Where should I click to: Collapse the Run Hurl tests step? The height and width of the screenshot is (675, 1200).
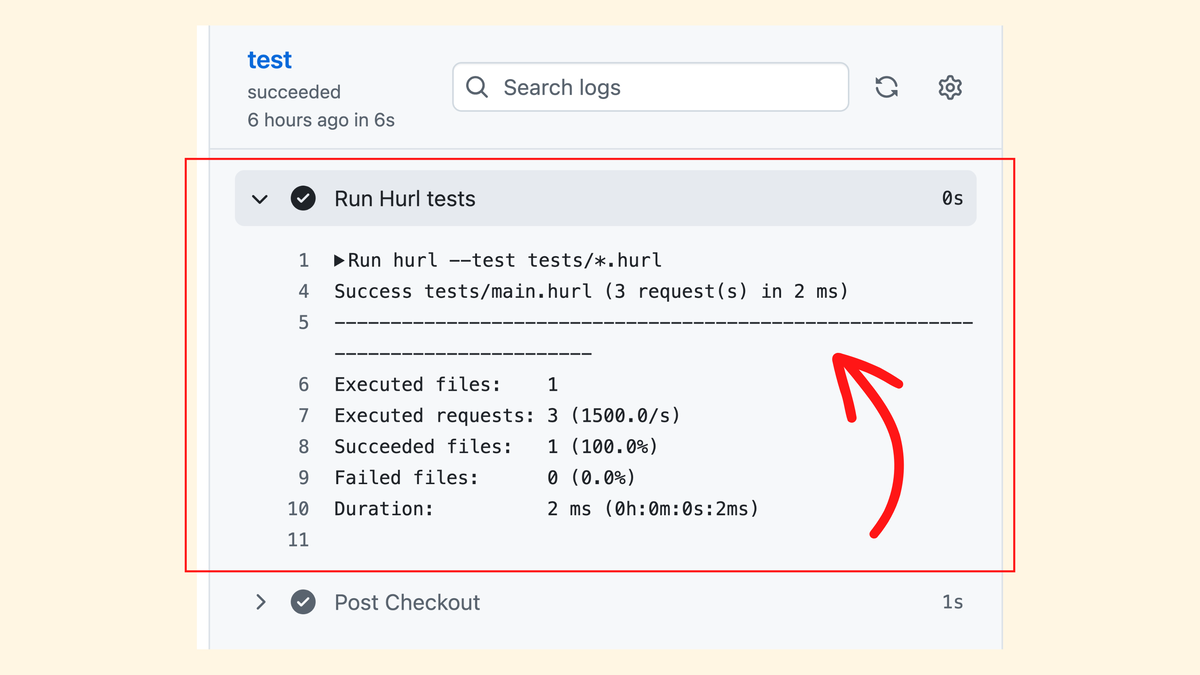point(260,199)
